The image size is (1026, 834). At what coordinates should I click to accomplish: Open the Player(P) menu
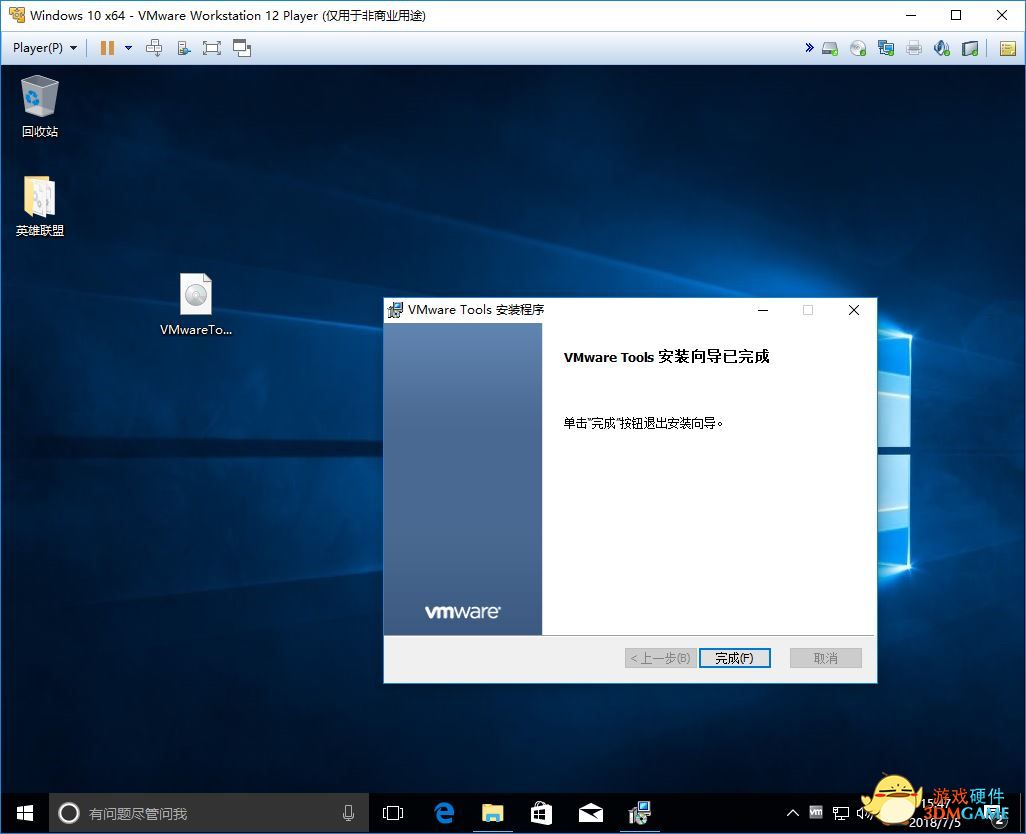[44, 48]
